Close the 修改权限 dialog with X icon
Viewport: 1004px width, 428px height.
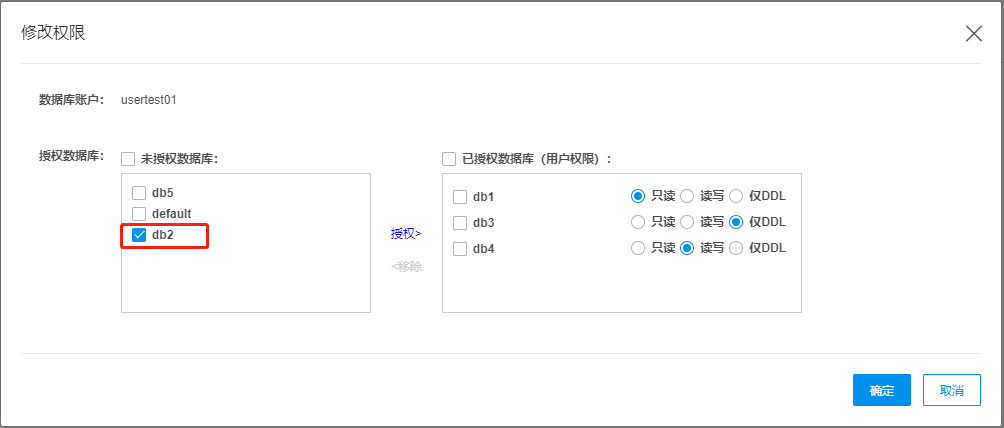point(973,33)
